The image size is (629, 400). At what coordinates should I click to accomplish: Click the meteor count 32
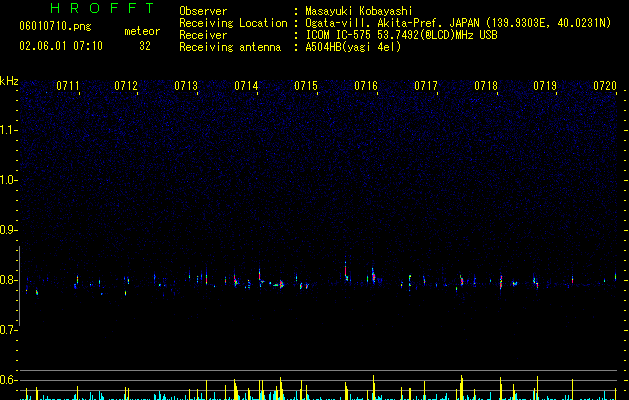click(145, 46)
